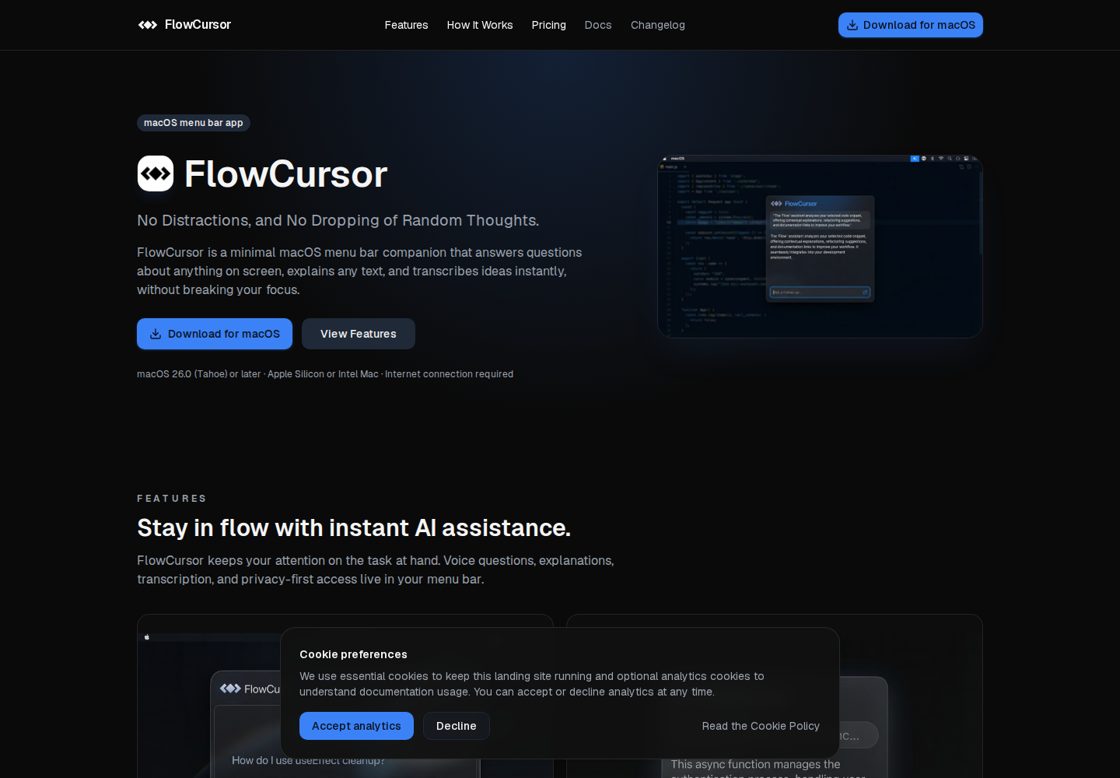Click 'Stay in flow with instant AI assistance' heading
Viewport: 1120px width, 778px height.
coord(354,528)
